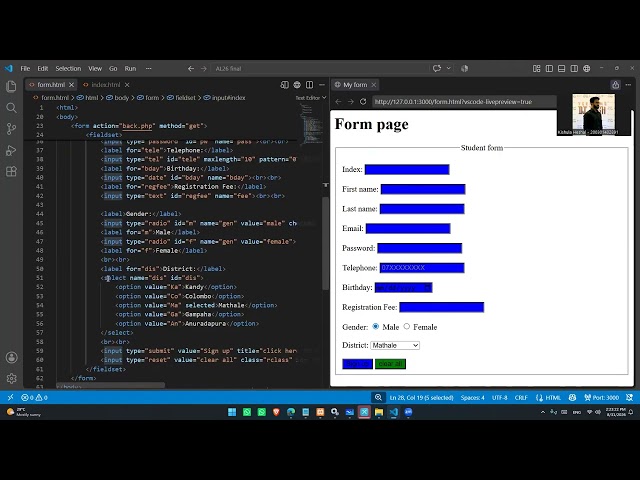Open the Copilot dropdown arrow in title bar
The width and height of the screenshot is (640, 480).
click(449, 68)
